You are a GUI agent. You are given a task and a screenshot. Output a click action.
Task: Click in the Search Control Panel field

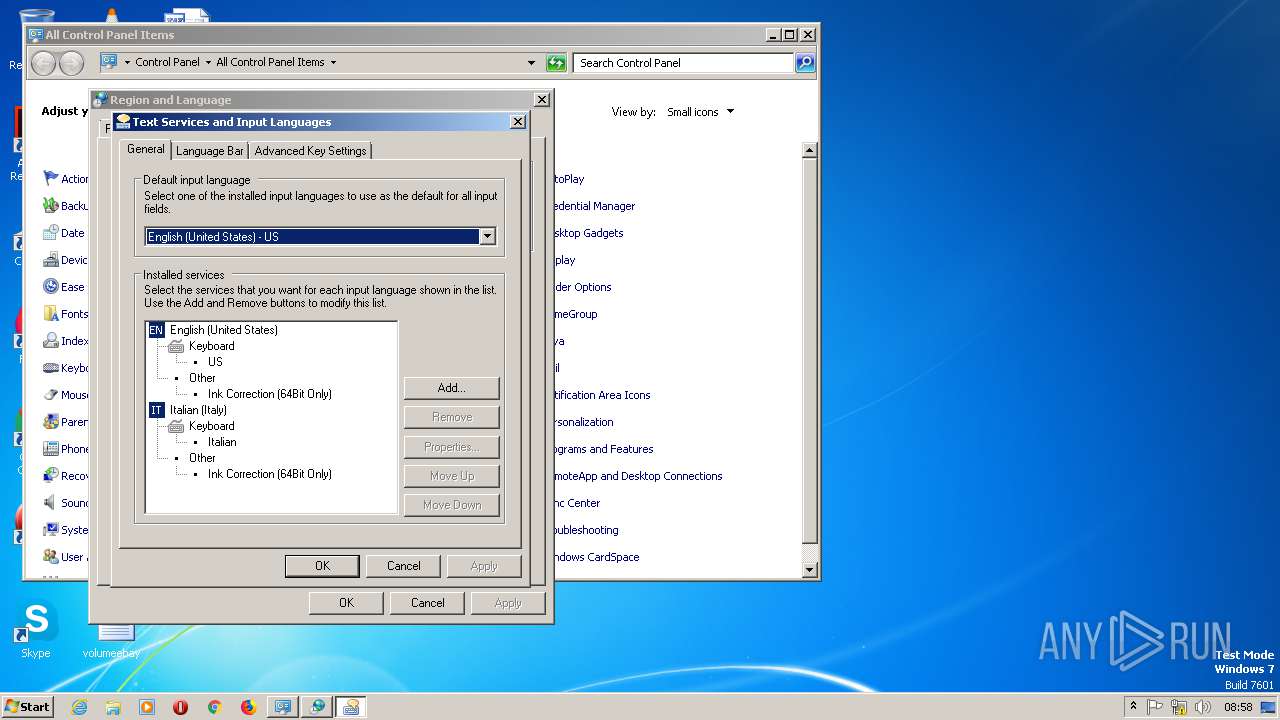685,63
